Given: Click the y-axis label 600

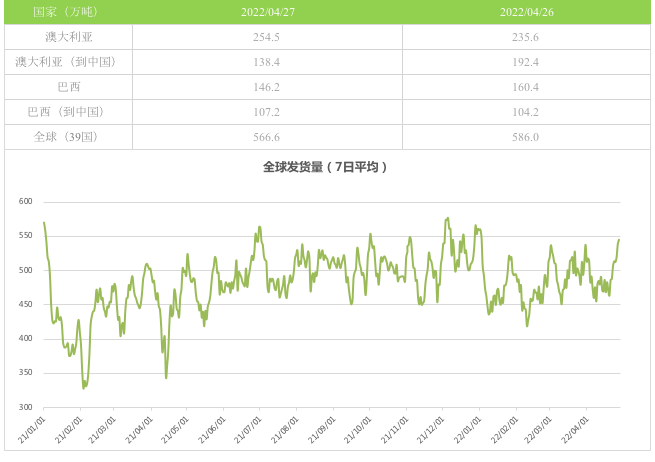Looking at the screenshot, I should 25,201.
